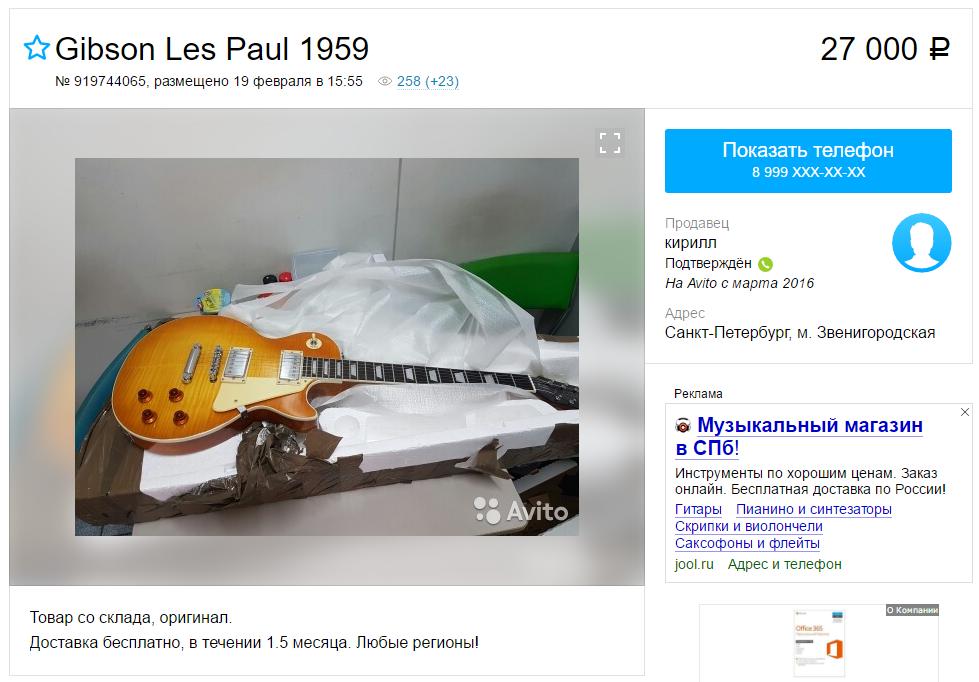This screenshot has height=682, width=979.
Task: Click the headphones icon in ad
Action: [683, 426]
